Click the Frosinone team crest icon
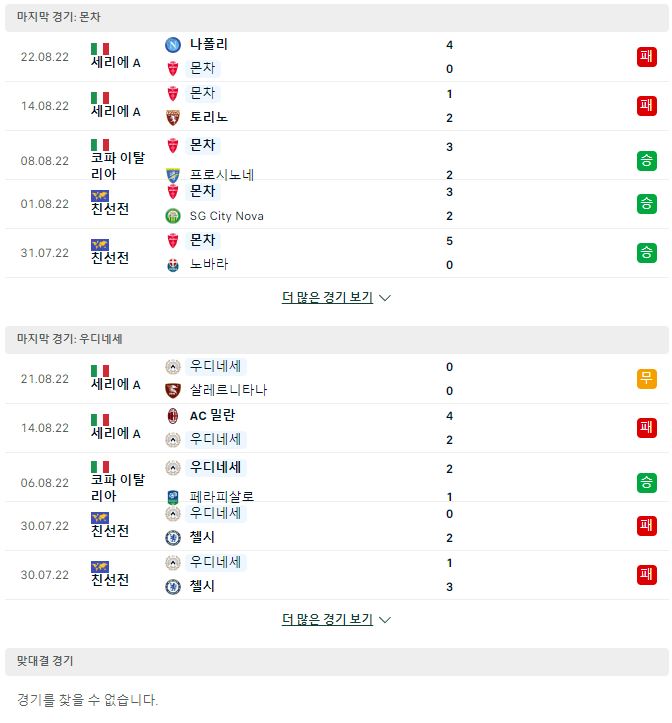The image size is (672, 723). [172, 175]
